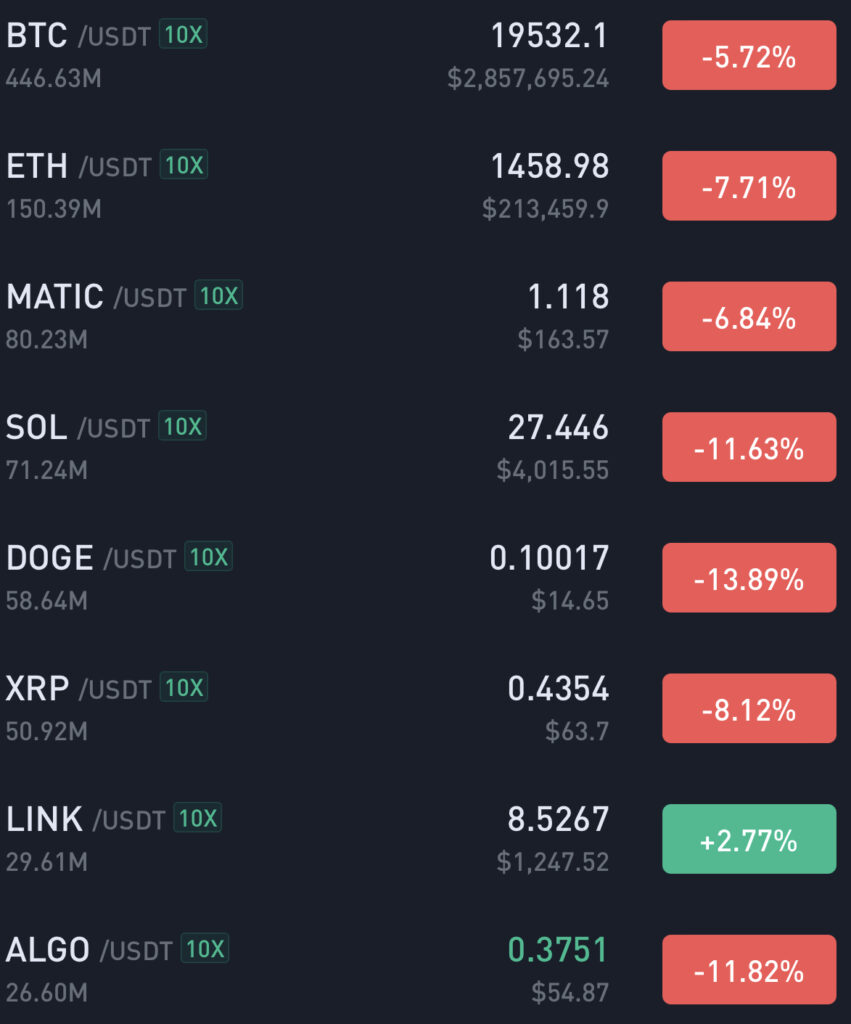Tap the -11.63% change button for SOL
Viewport: 851px width, 1024px height.
[x=748, y=448]
